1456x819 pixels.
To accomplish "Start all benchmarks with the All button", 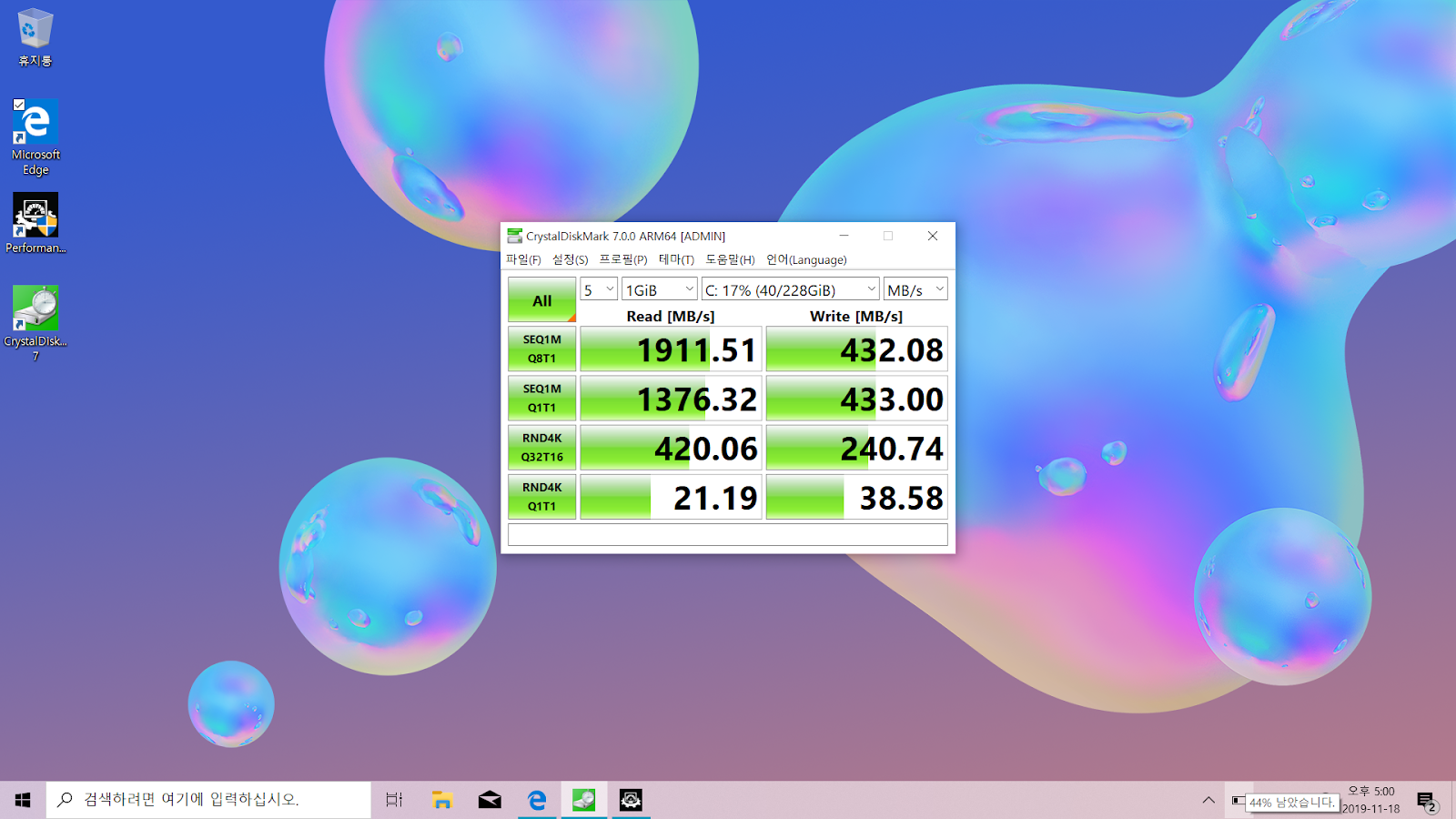I will (x=541, y=299).
